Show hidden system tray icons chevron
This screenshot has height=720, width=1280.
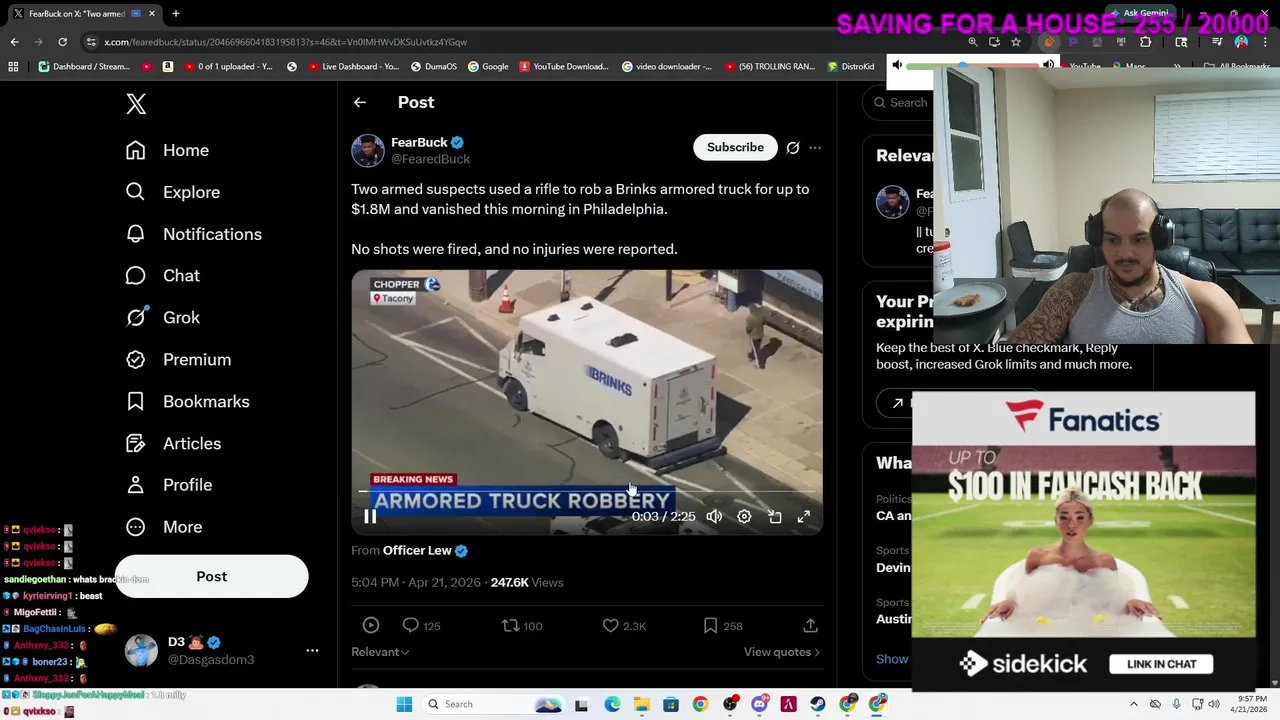(1134, 704)
